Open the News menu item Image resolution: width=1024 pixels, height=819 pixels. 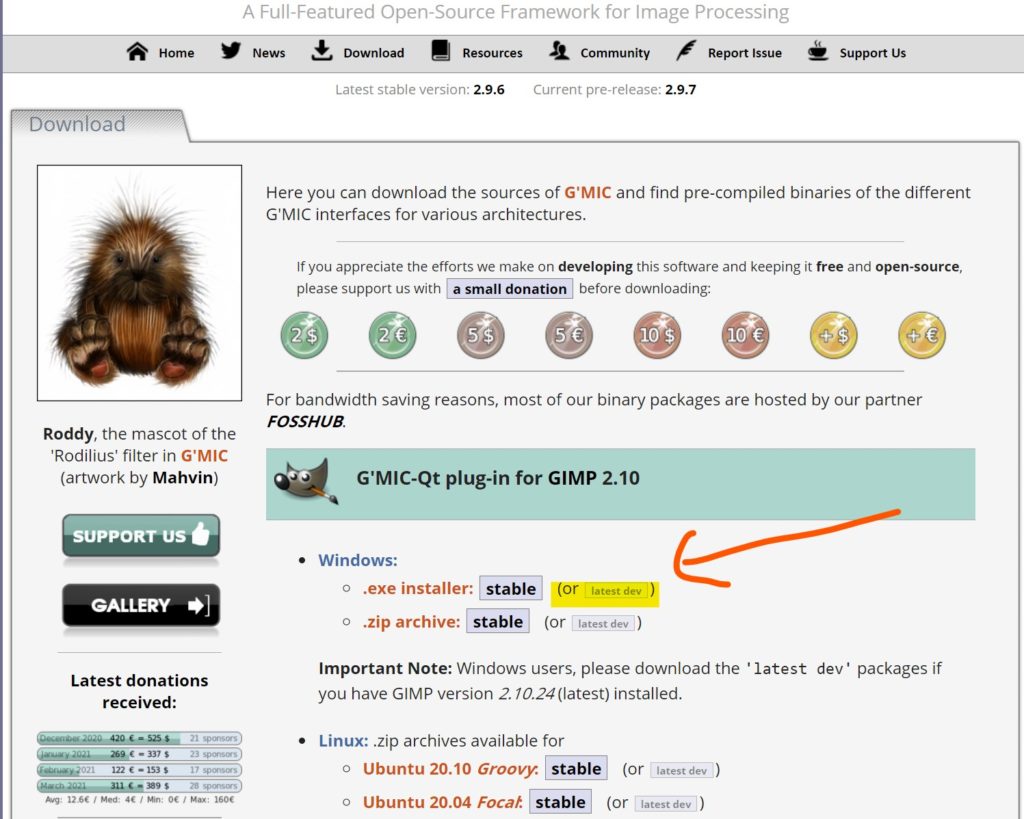pos(268,53)
